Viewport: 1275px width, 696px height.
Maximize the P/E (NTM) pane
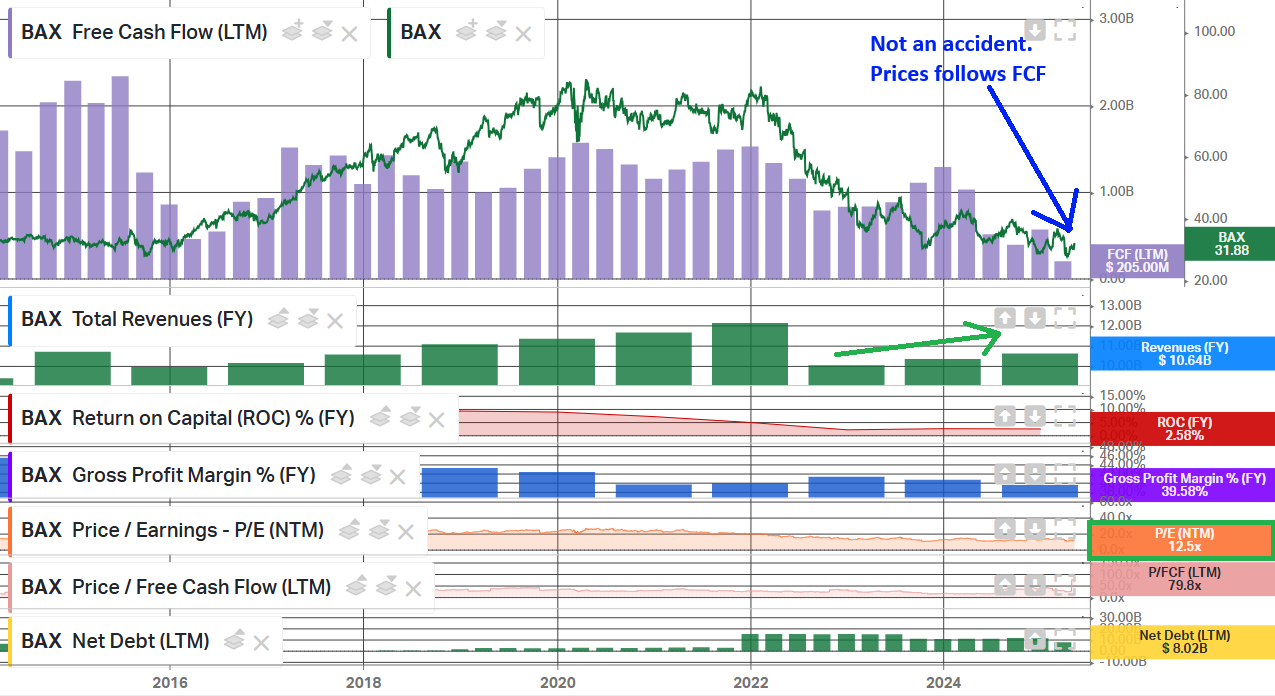[1065, 528]
